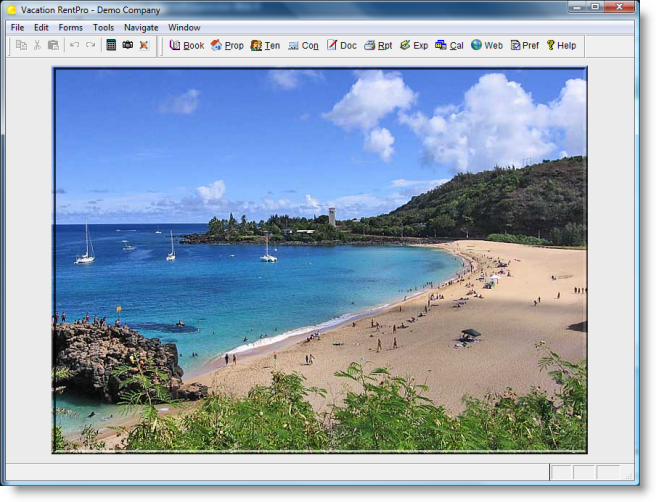The width and height of the screenshot is (656, 502).
Task: Open the File menu
Action: [x=17, y=28]
